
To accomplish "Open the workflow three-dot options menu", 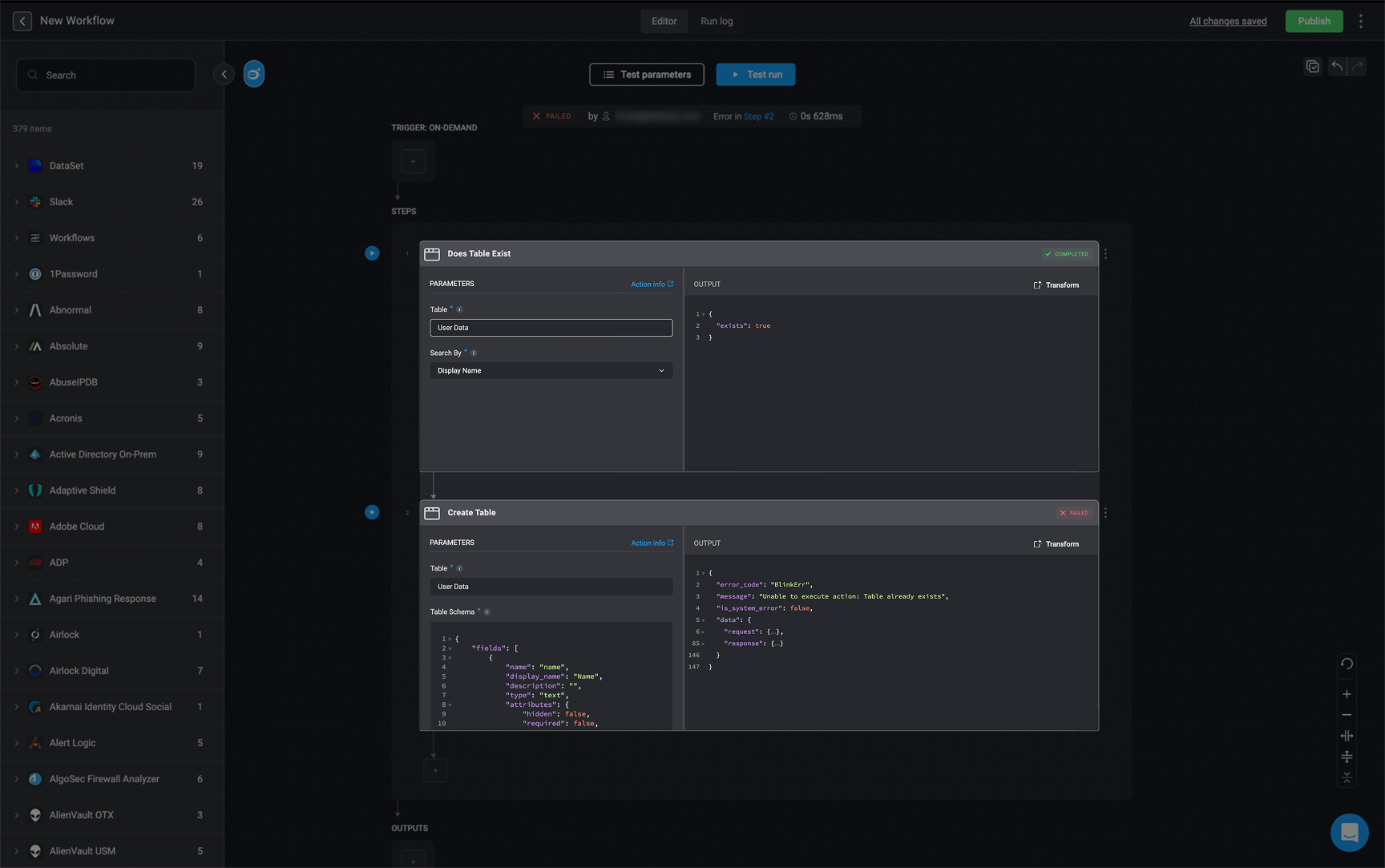I will click(1360, 22).
